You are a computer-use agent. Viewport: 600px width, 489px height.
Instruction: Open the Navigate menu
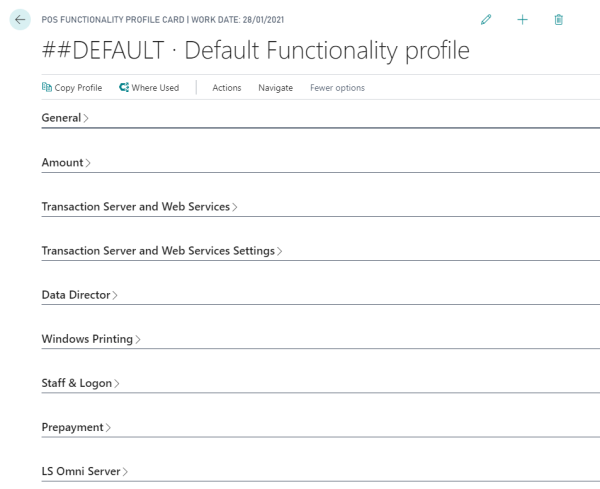[275, 88]
